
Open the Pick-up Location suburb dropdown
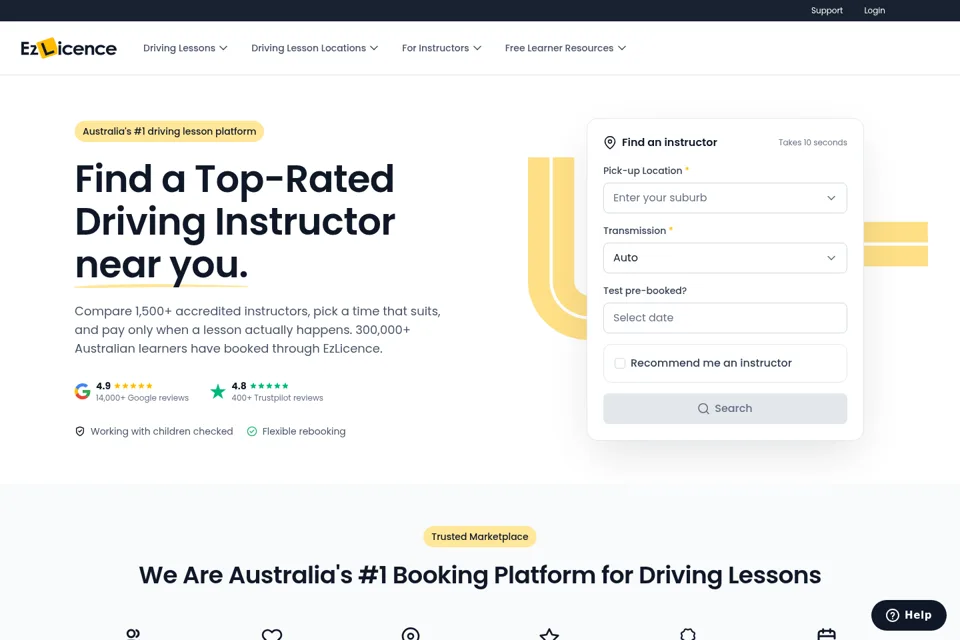[725, 198]
